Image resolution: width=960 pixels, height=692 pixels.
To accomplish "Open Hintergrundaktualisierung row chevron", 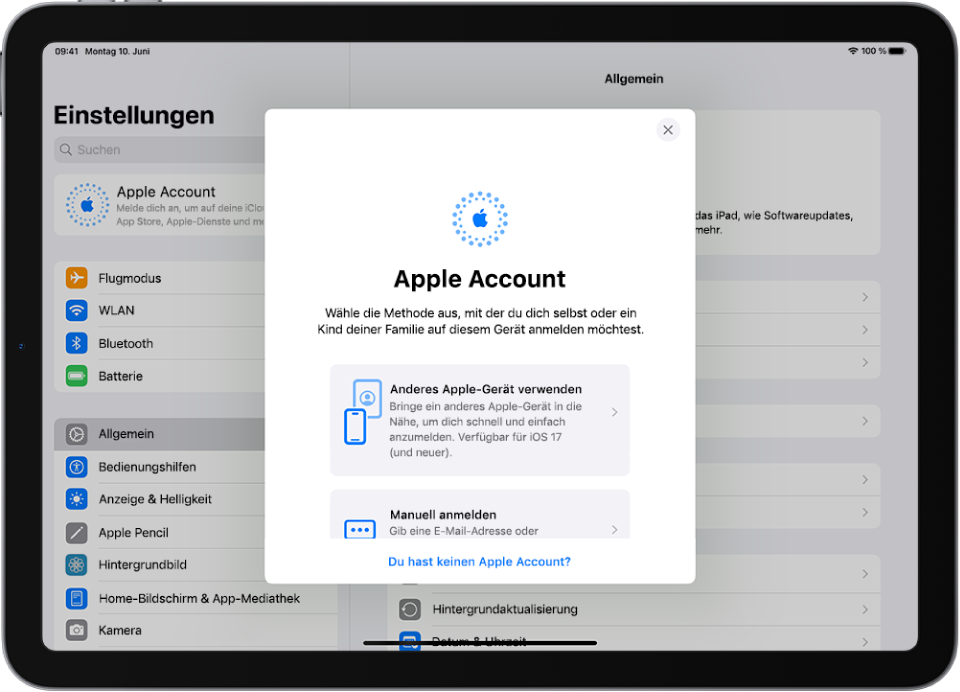I will tap(865, 609).
